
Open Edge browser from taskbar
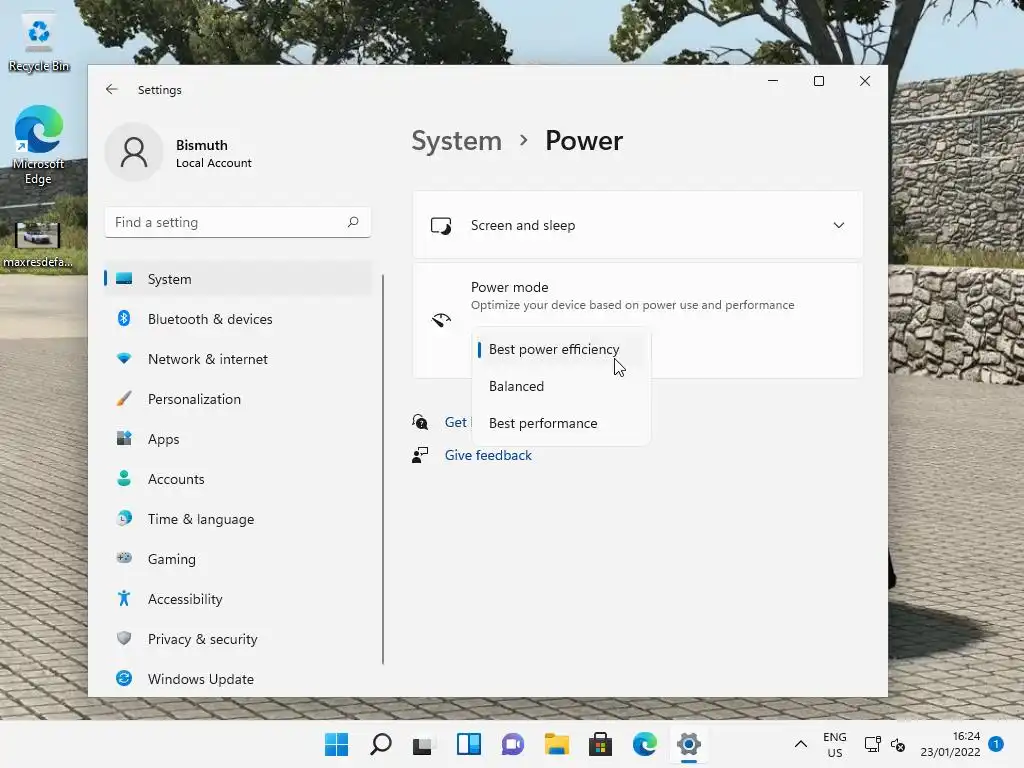(x=645, y=744)
